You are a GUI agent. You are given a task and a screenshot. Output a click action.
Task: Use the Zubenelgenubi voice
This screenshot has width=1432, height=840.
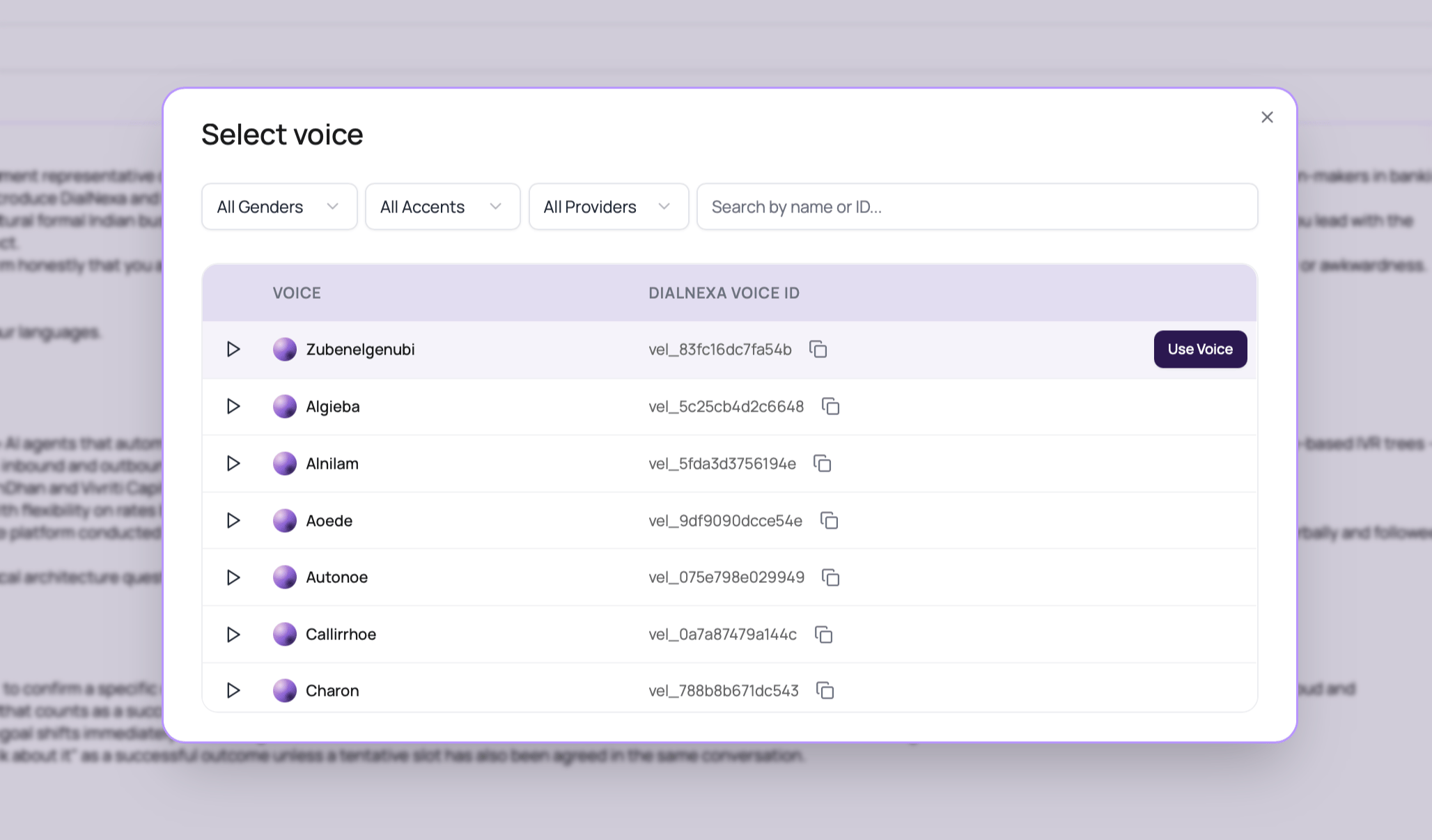[x=1200, y=349]
